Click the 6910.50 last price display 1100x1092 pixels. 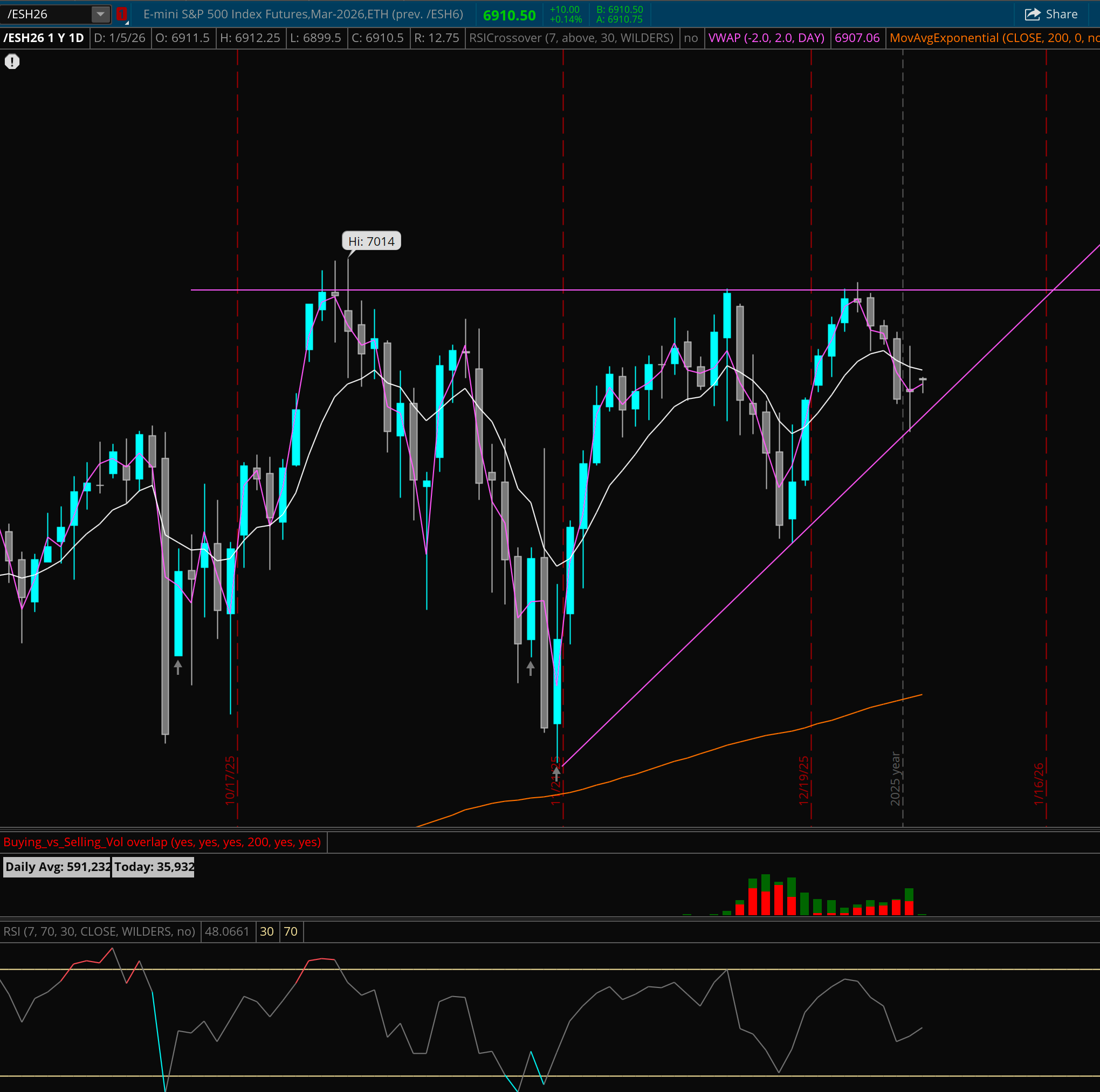[509, 16]
